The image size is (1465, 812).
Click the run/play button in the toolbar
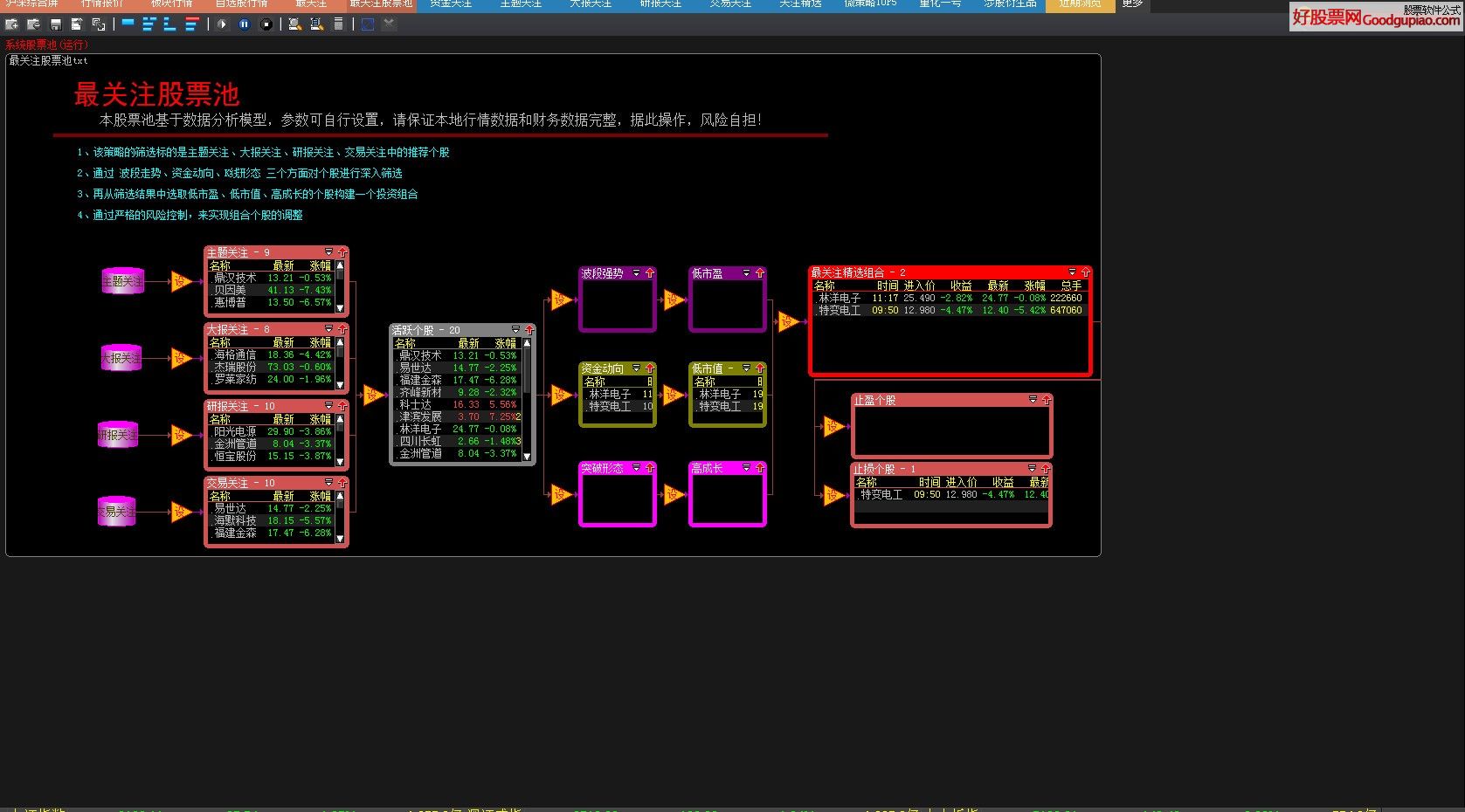coord(222,24)
